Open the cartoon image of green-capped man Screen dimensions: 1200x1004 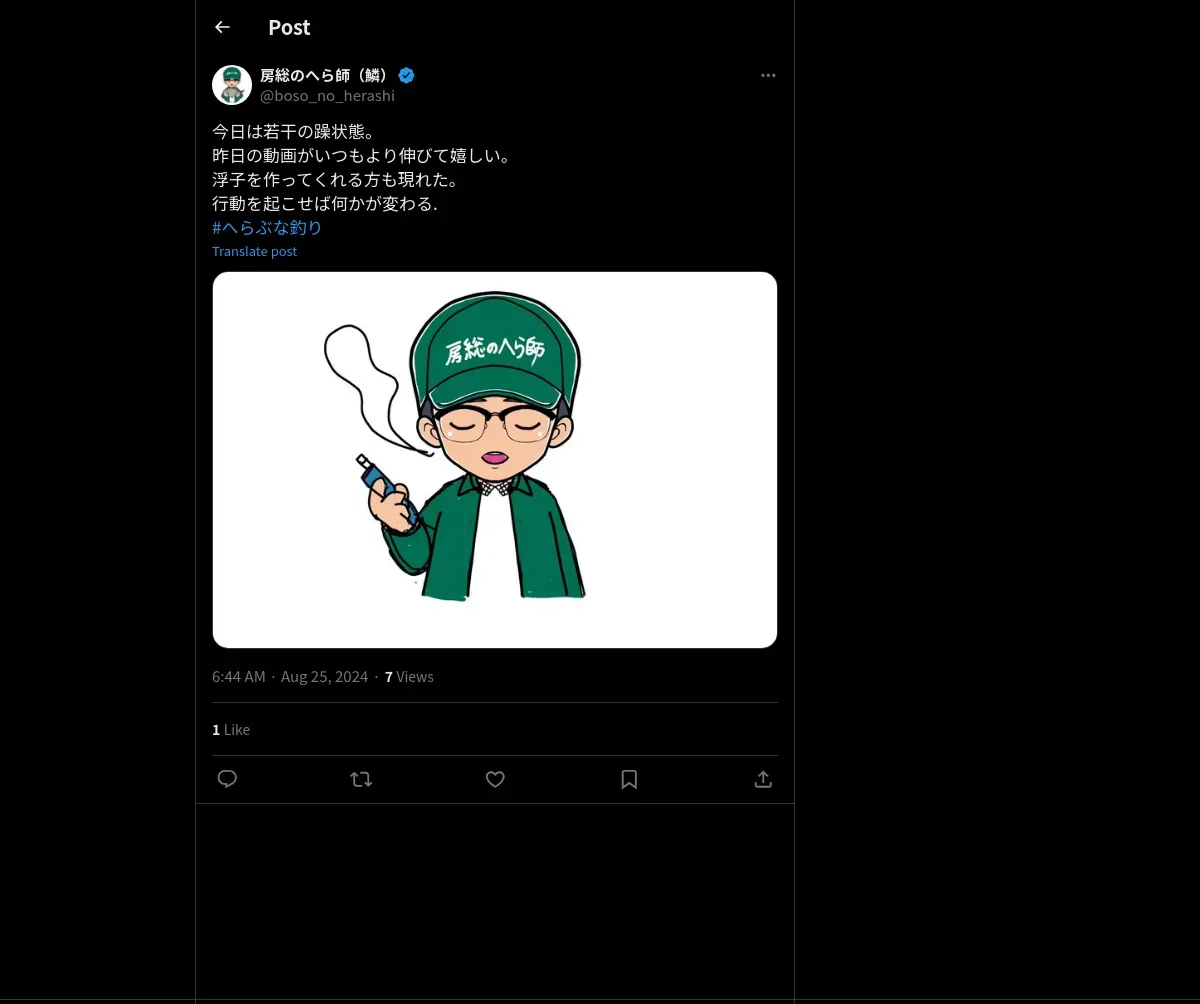pos(495,460)
